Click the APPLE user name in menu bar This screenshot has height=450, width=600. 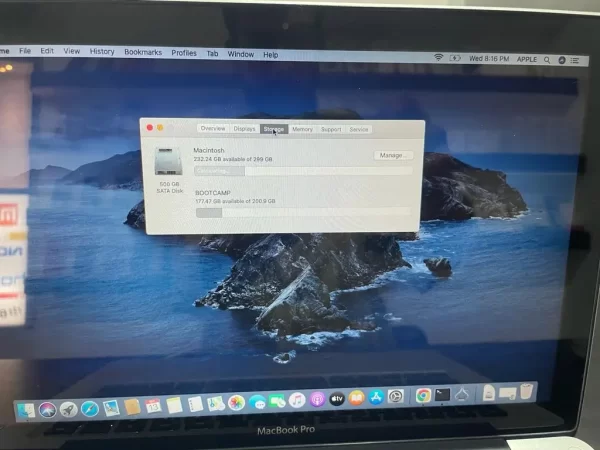click(527, 59)
